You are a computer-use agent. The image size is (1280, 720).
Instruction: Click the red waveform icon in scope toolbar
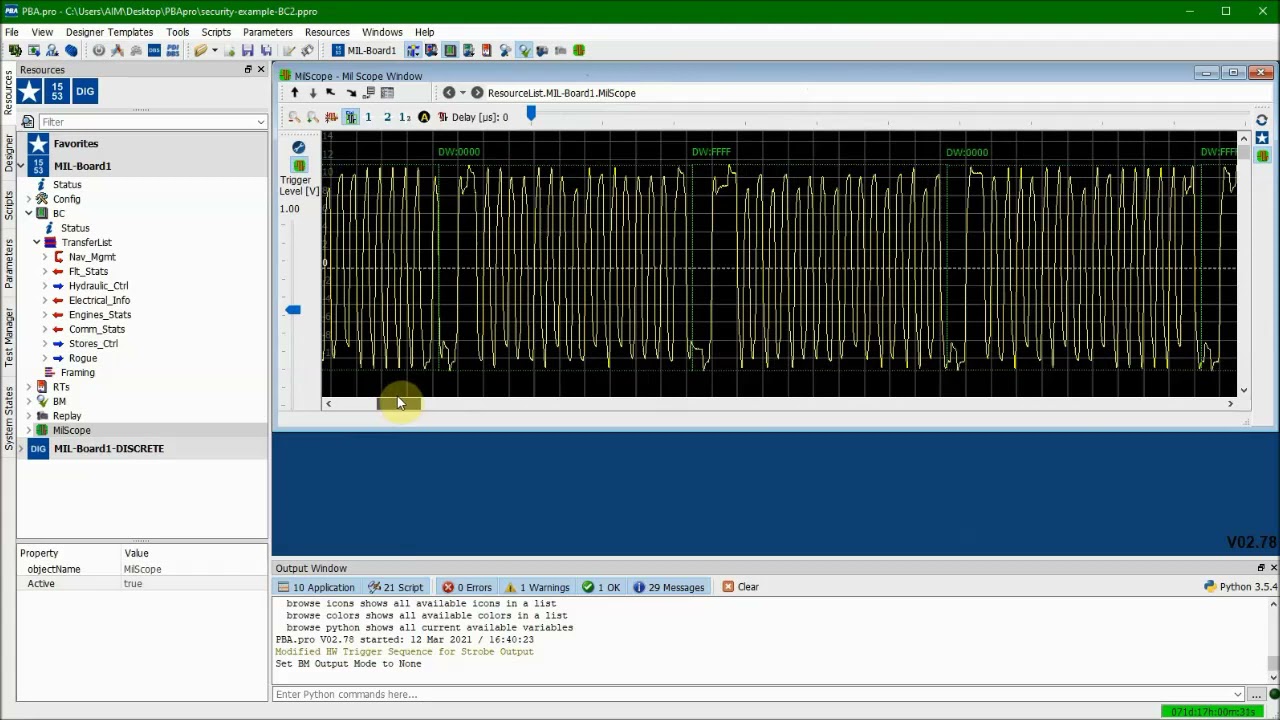[x=331, y=117]
